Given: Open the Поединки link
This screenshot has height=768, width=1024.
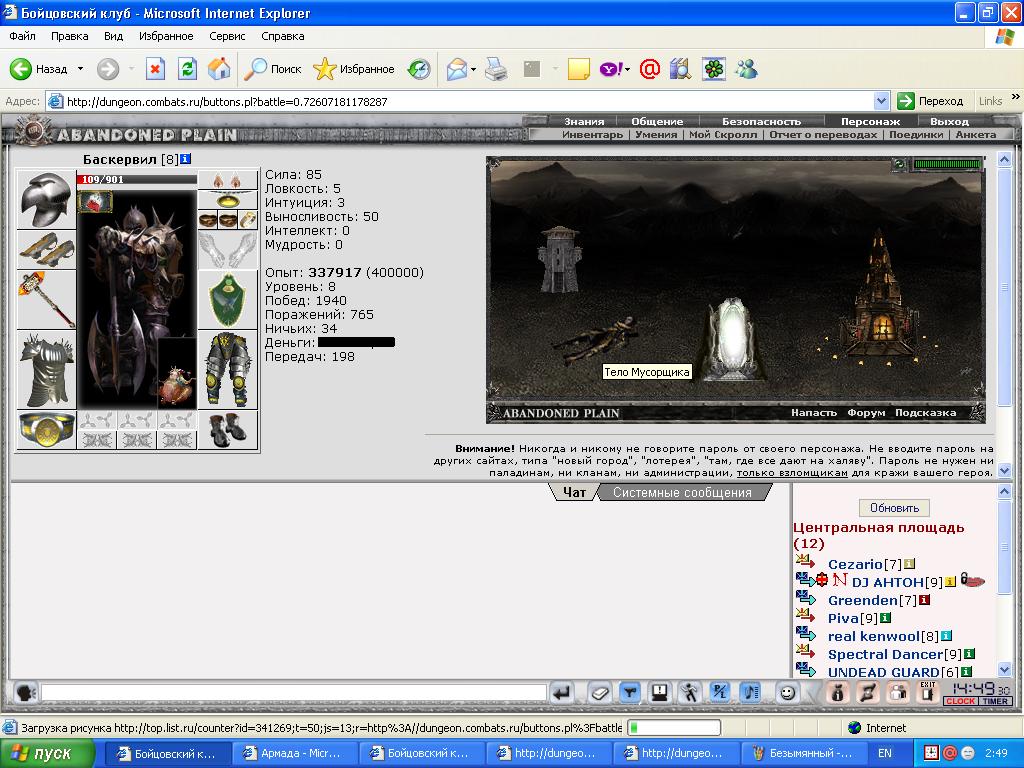Looking at the screenshot, I should 916,135.
